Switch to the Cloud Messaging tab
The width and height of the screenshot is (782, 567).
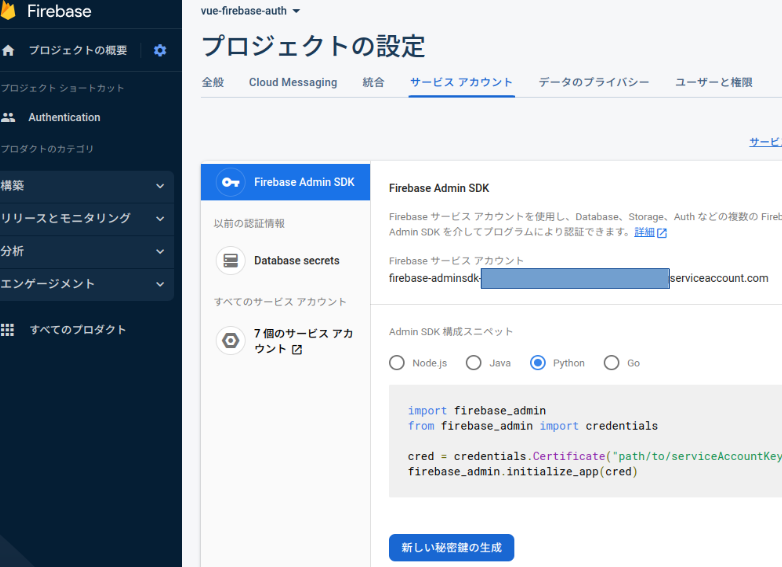[293, 82]
